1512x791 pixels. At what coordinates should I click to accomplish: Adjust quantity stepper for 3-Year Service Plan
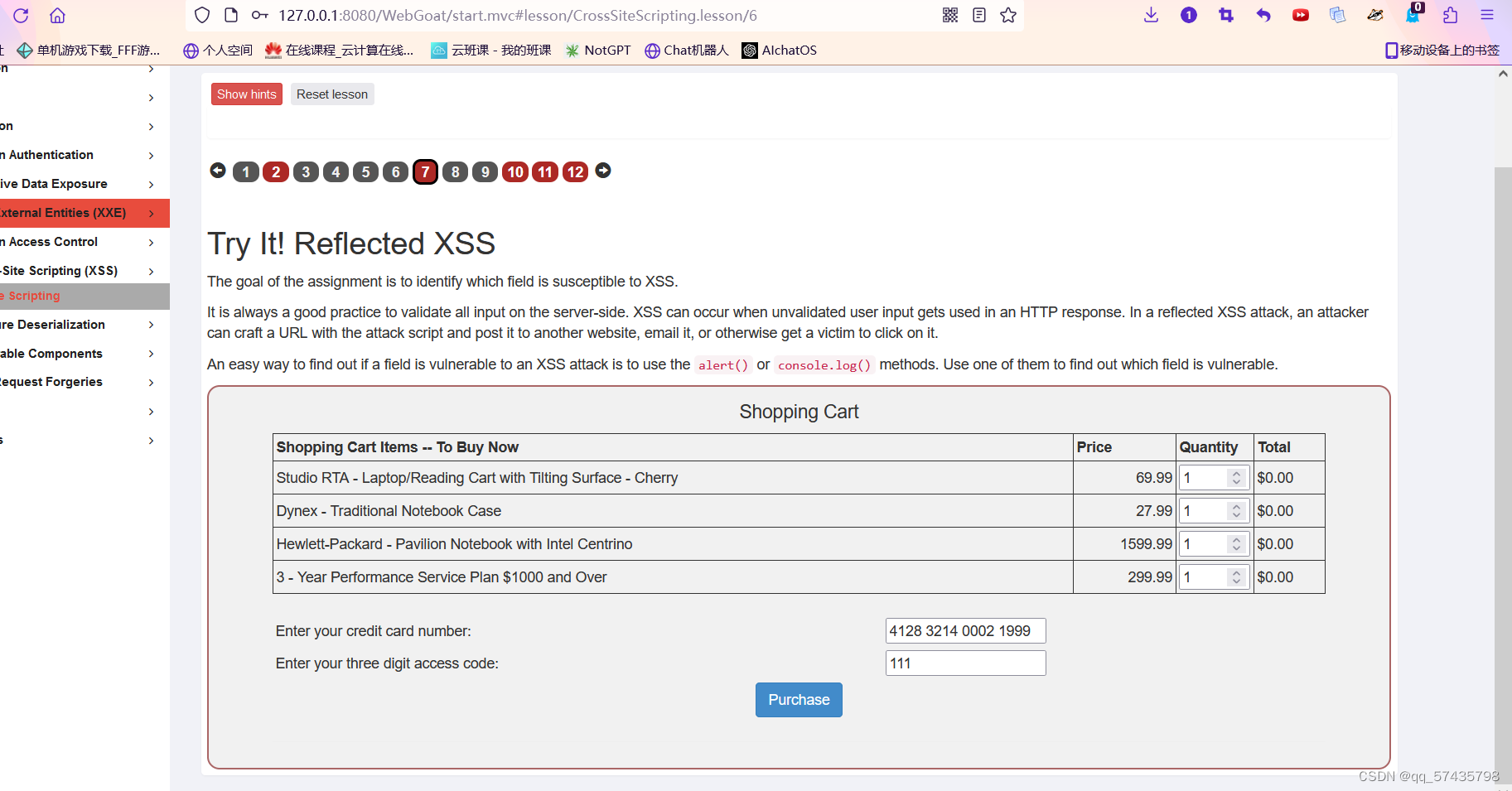[x=1237, y=577]
